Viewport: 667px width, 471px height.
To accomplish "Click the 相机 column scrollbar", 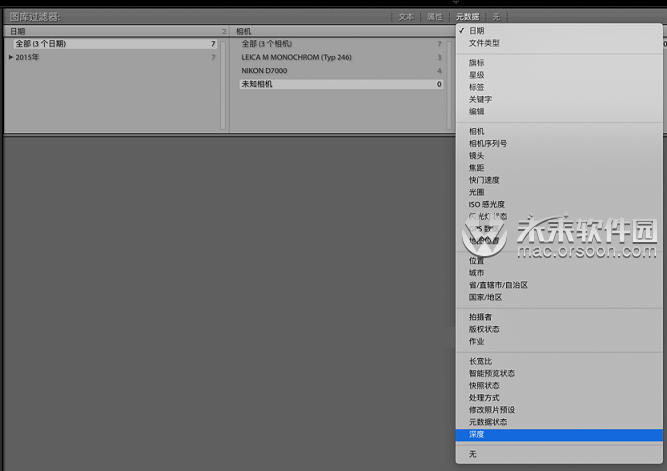I will point(449,85).
